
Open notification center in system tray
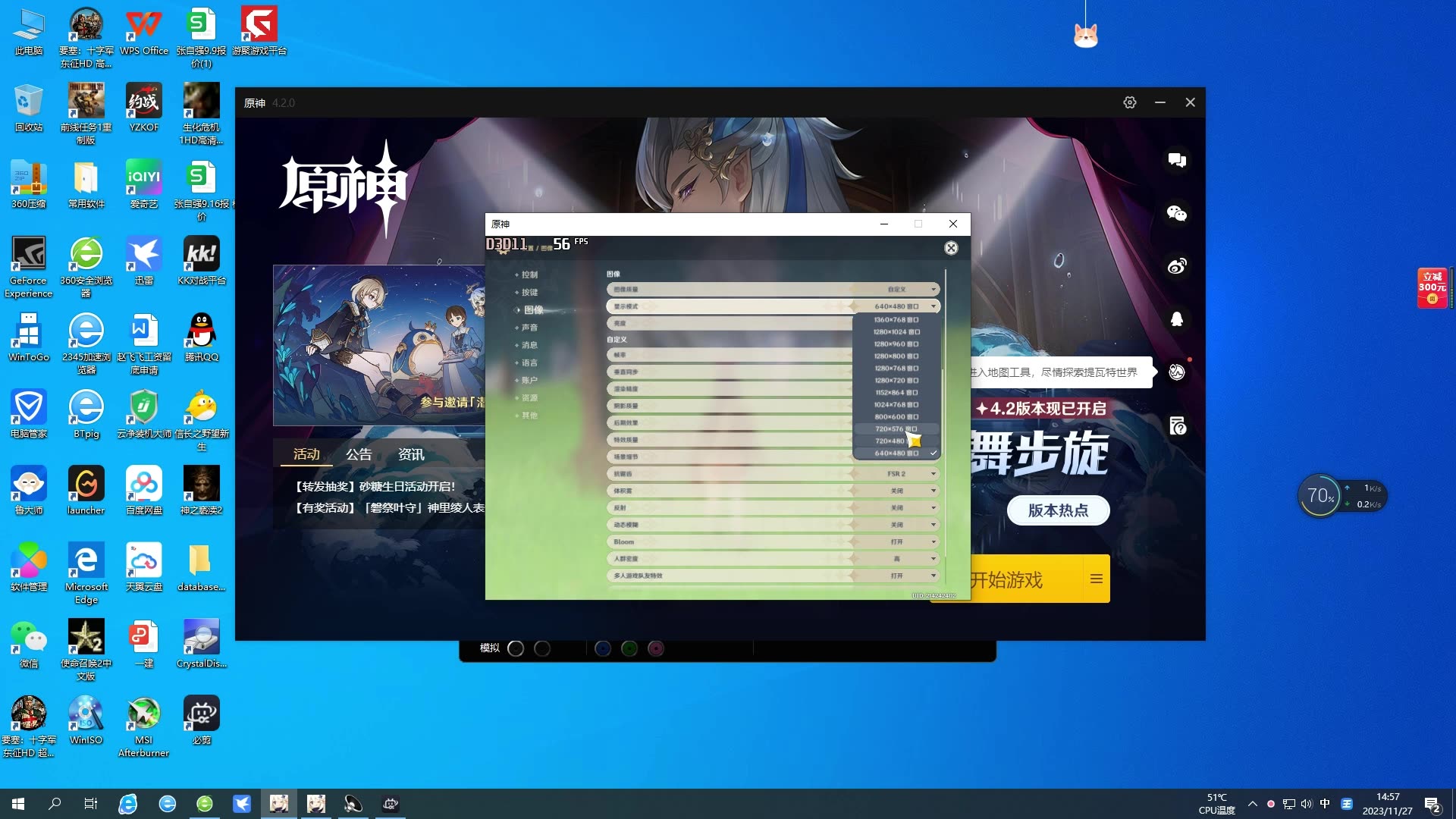[1432, 805]
